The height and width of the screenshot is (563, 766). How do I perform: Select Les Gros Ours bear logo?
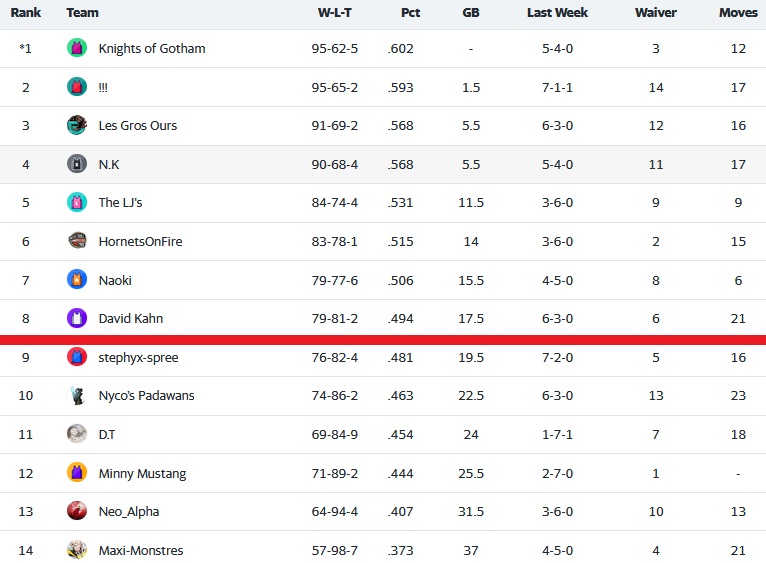[77, 125]
